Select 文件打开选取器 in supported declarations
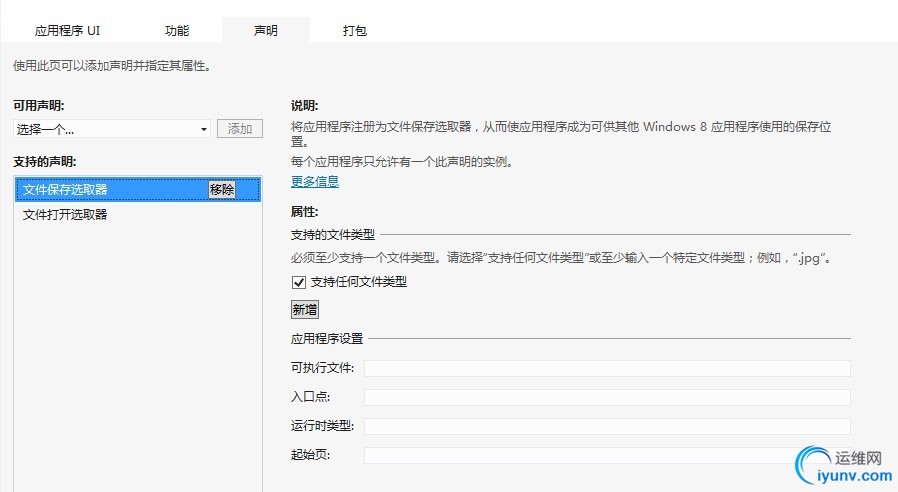The height and width of the screenshot is (492, 898). [x=137, y=215]
